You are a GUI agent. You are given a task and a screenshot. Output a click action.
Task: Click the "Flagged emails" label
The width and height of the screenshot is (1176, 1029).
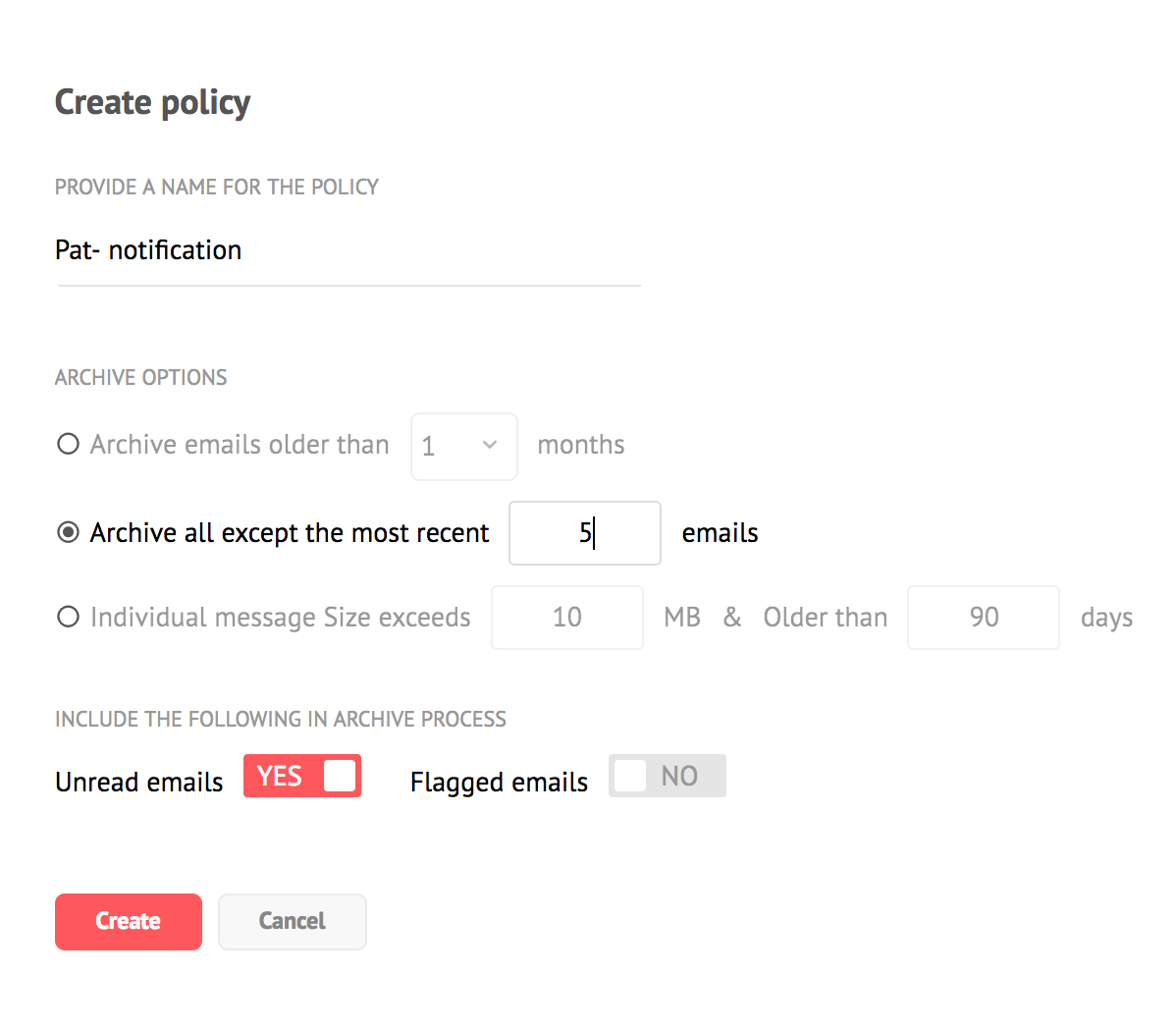tap(499, 783)
